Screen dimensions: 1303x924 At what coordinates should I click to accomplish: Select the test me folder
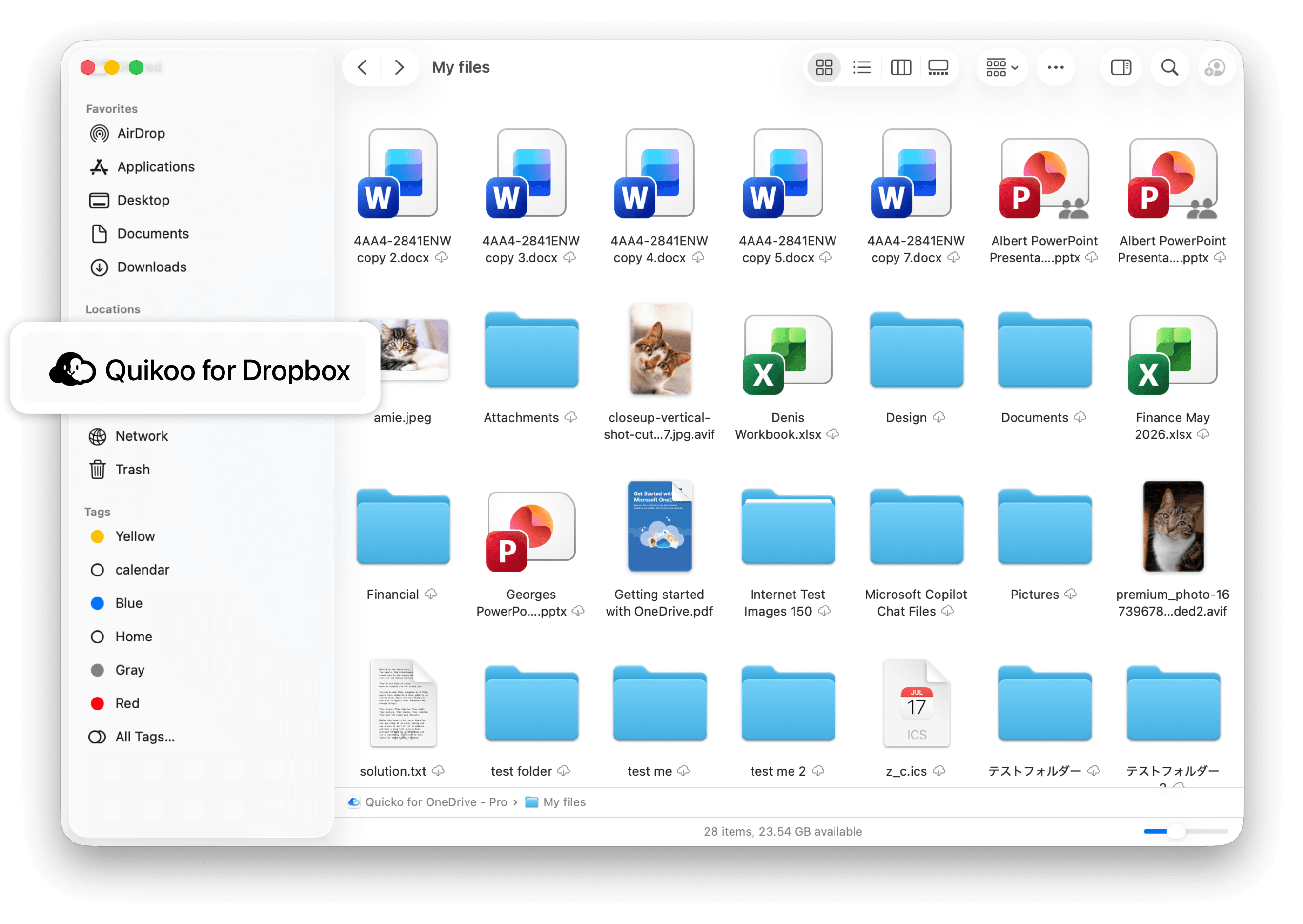[660, 704]
